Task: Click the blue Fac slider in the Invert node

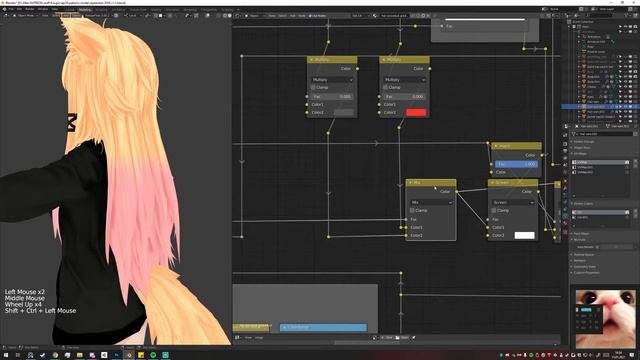Action: [516, 164]
